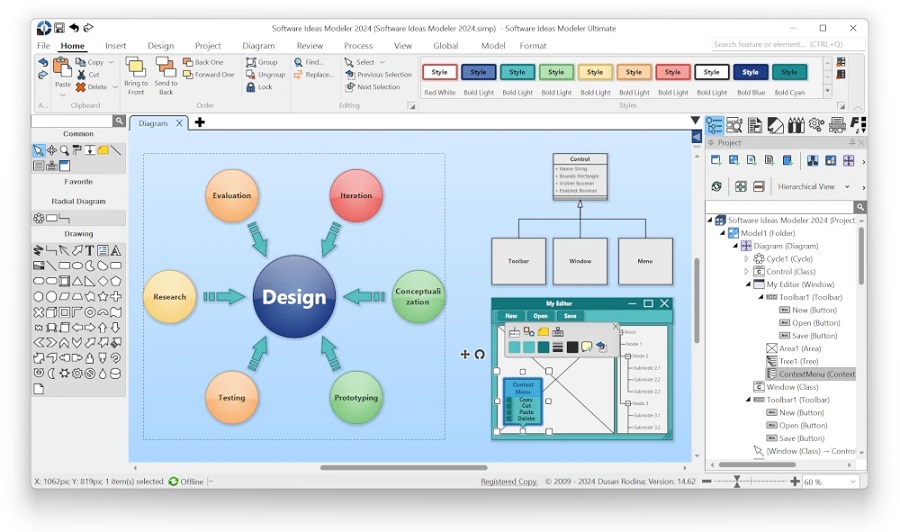Click the Forward One ordering icon
Image resolution: width=900 pixels, height=532 pixels.
[188, 75]
